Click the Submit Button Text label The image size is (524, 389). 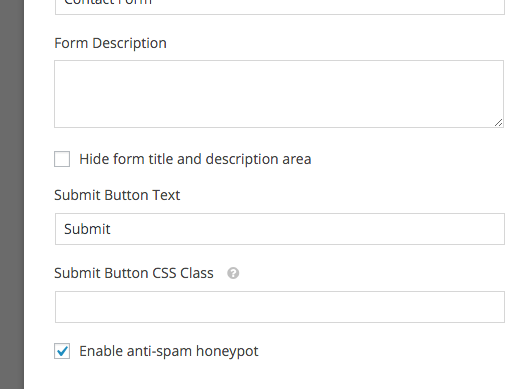(x=117, y=195)
